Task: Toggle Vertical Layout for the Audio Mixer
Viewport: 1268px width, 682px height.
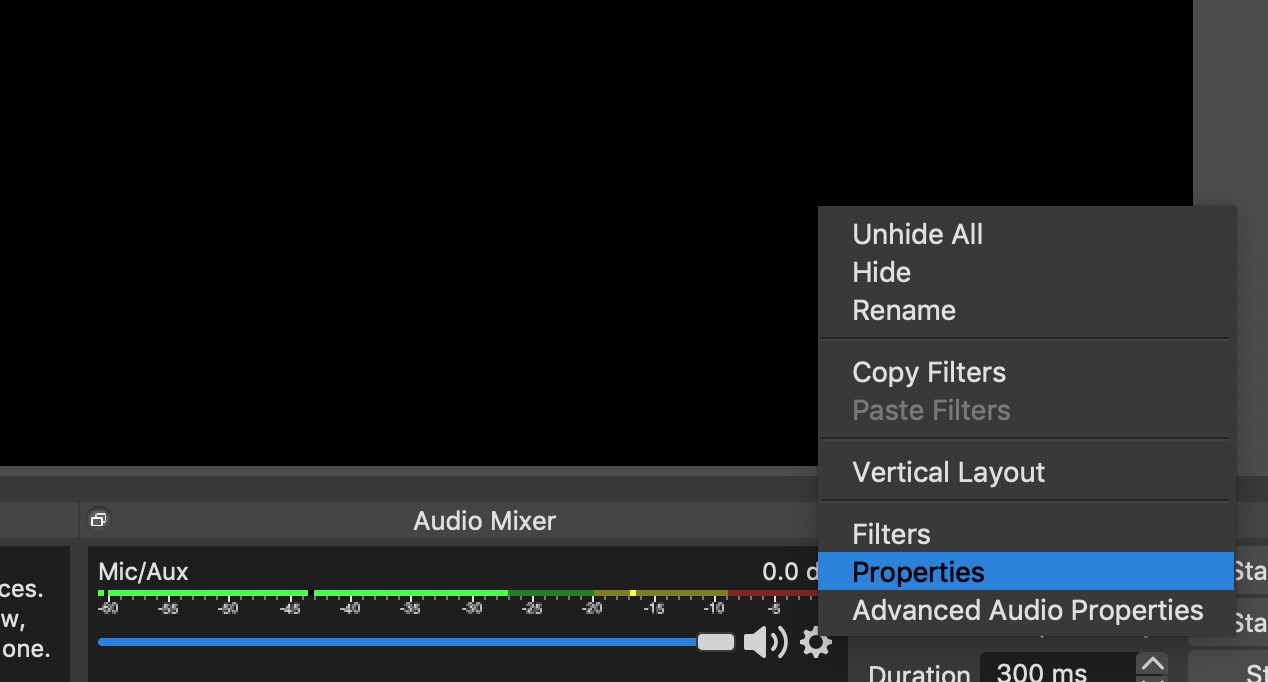Action: tap(948, 471)
